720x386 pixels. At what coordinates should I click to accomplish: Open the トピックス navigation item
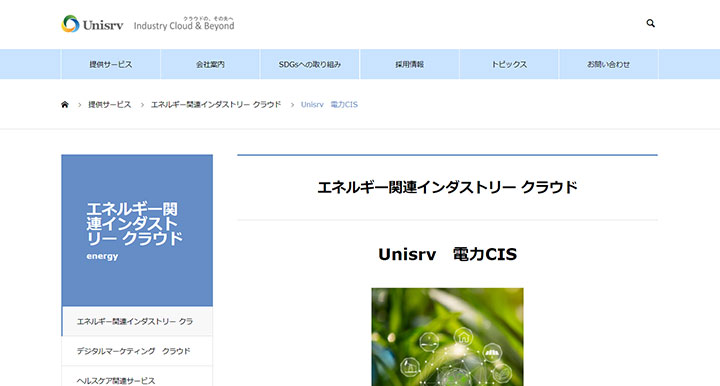point(509,64)
